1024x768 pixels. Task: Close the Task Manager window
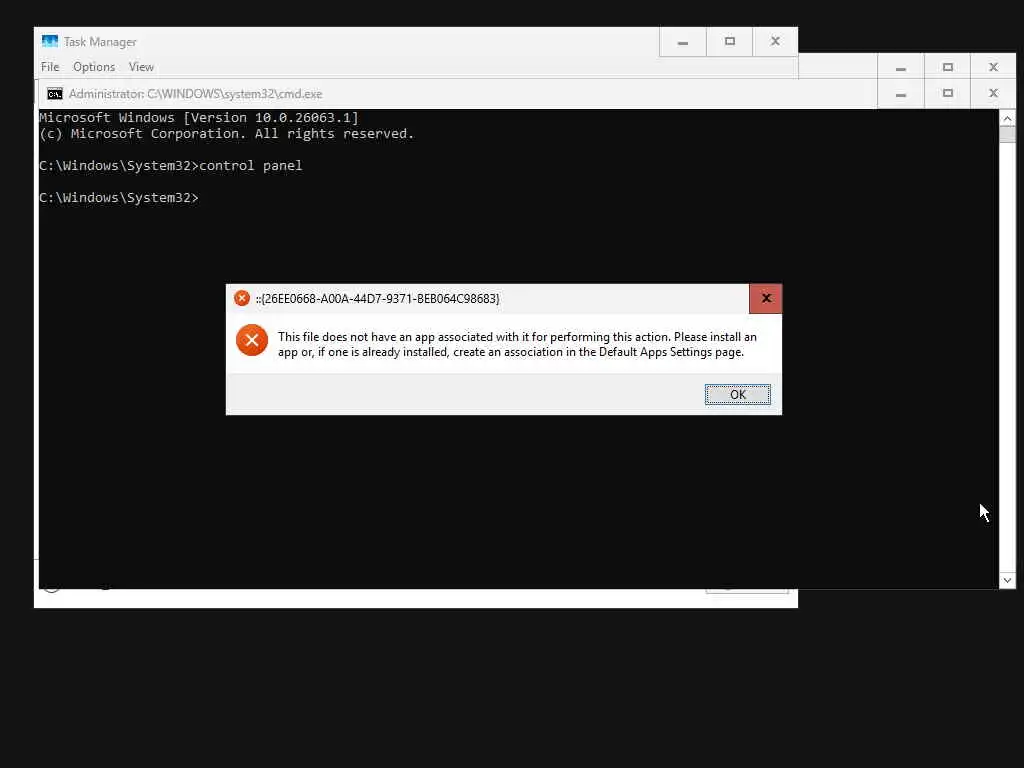pyautogui.click(x=775, y=42)
